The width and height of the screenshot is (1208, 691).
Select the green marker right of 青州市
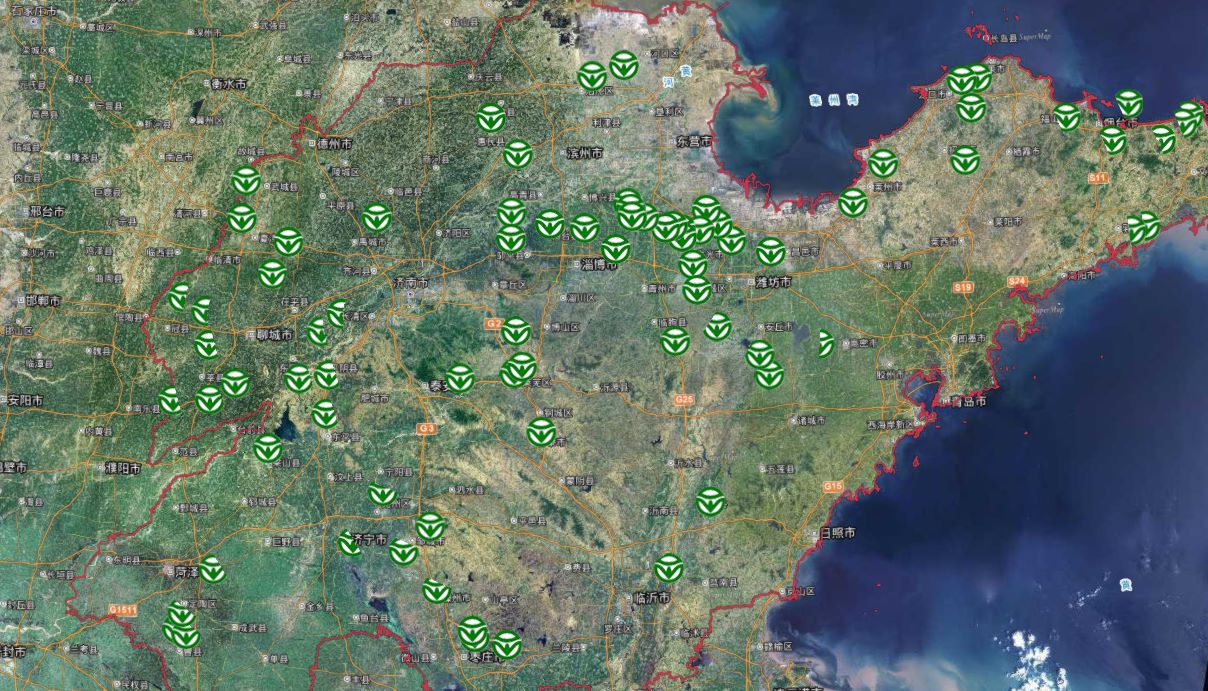(x=697, y=289)
